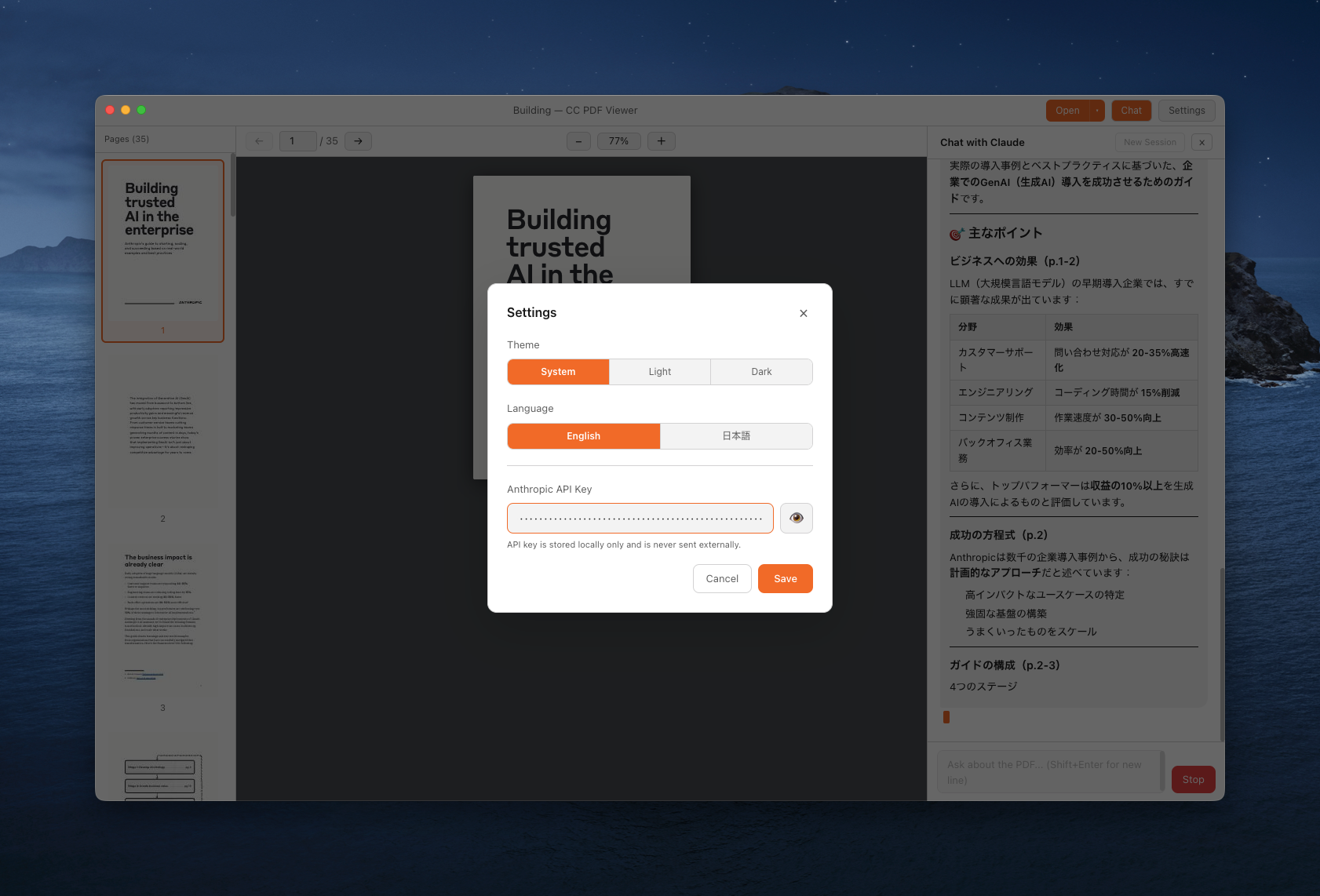Click the page number field
Viewport: 1320px width, 896px height.
pyautogui.click(x=297, y=141)
